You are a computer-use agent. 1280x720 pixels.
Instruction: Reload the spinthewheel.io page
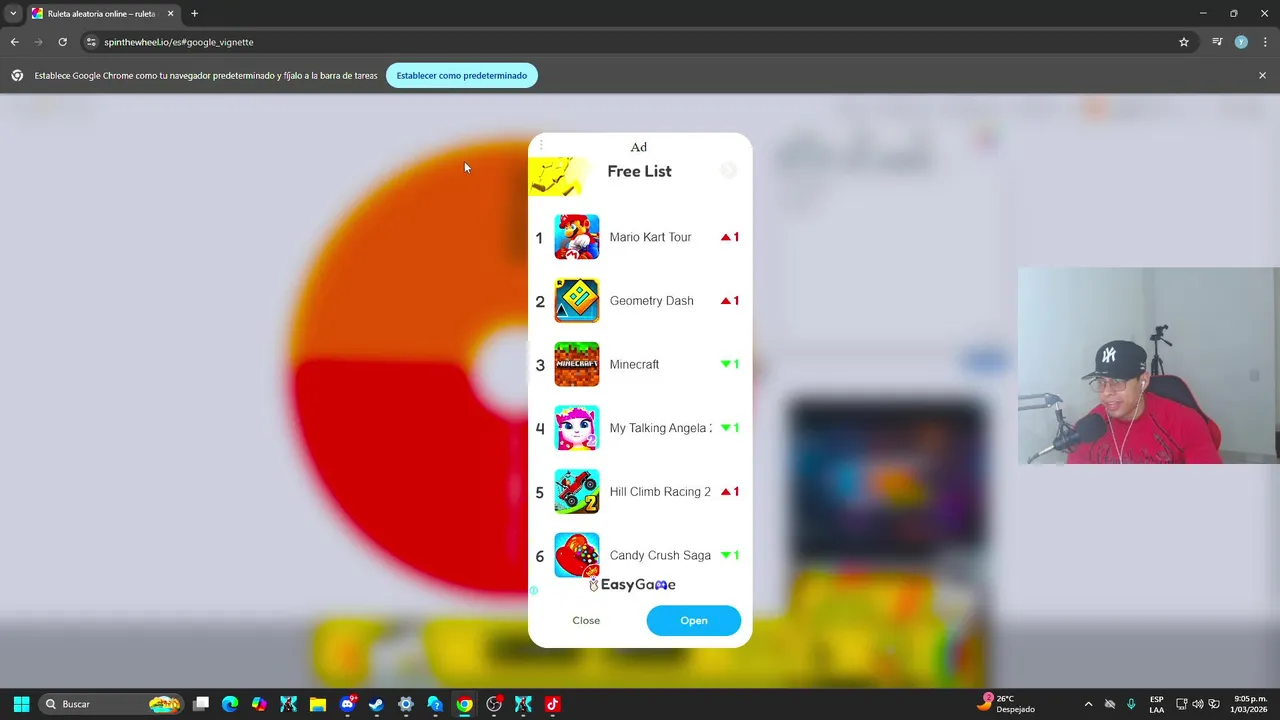[62, 42]
